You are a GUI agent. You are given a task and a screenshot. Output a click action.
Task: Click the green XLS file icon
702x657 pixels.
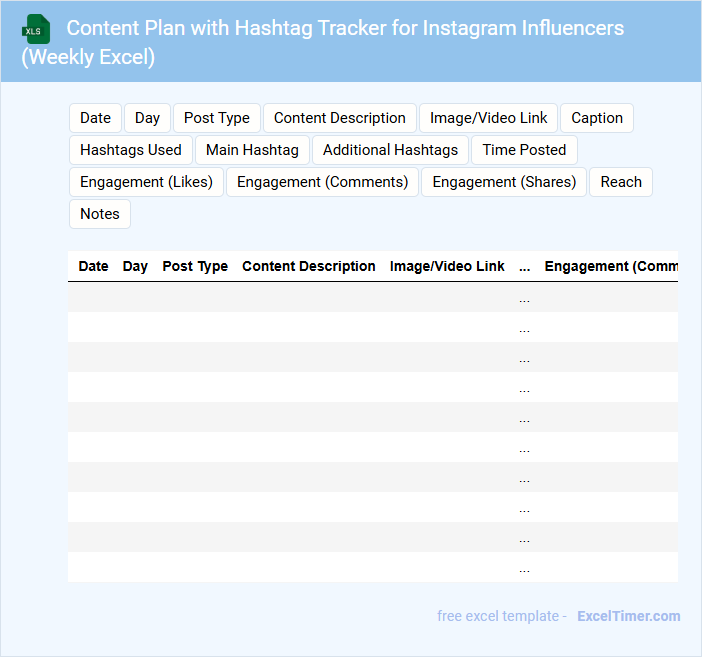pos(36,29)
